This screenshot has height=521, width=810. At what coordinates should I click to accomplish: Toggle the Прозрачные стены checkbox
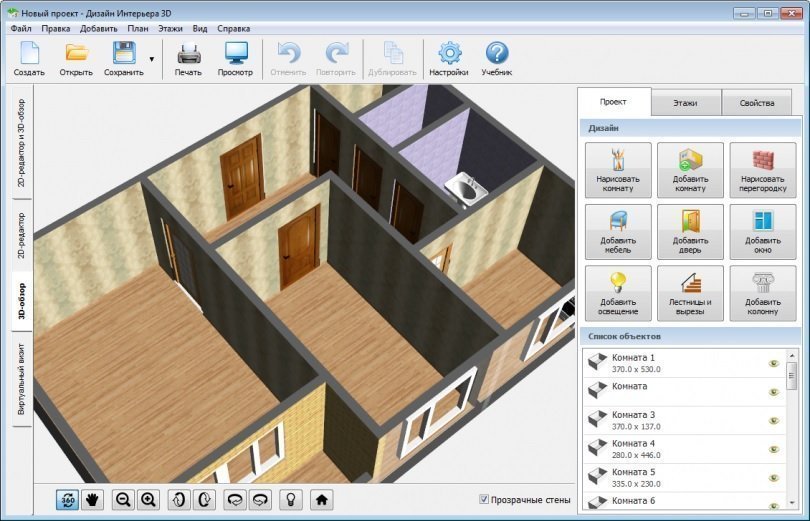[484, 499]
